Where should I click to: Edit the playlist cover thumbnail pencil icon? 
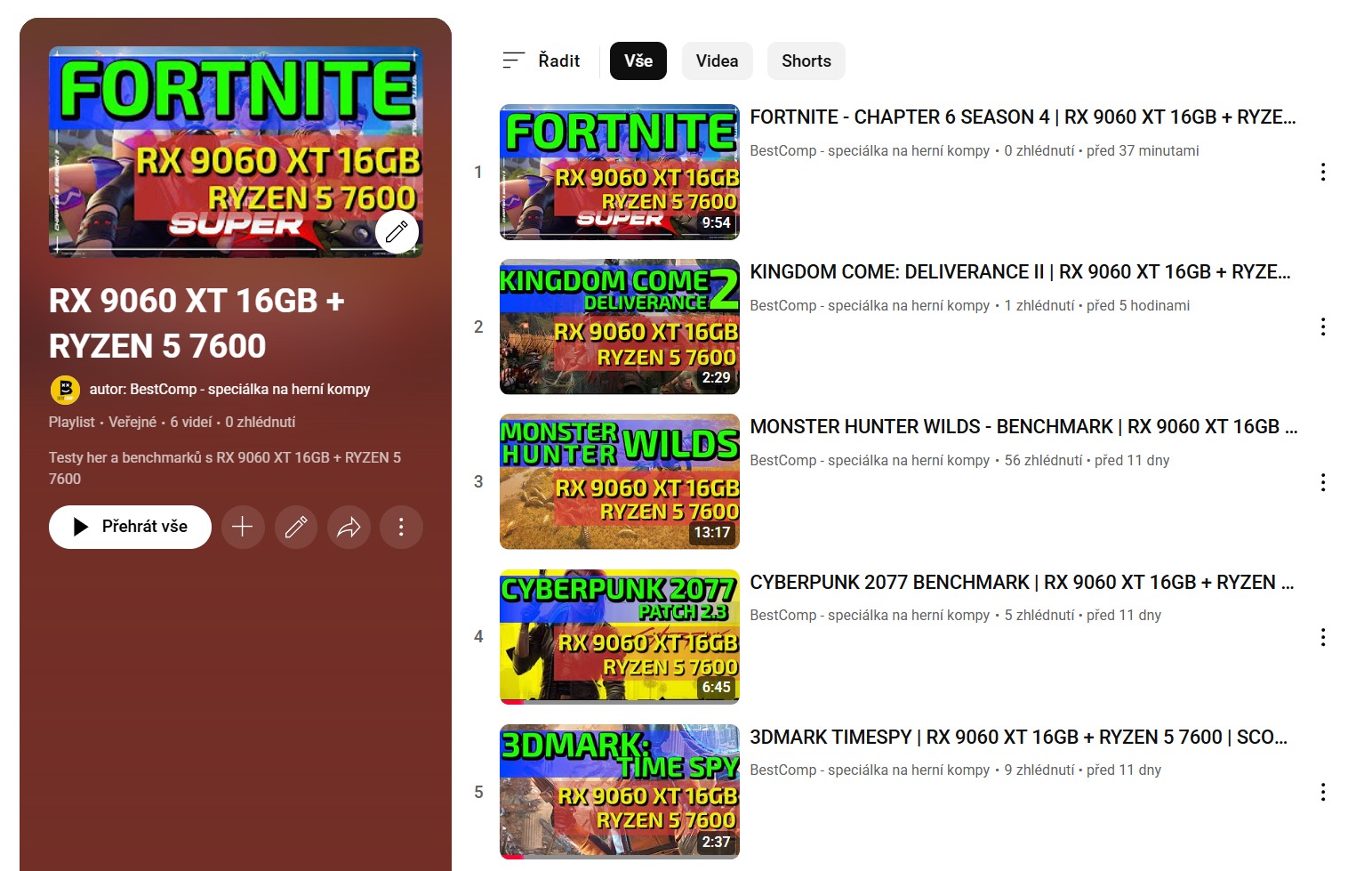tap(397, 232)
